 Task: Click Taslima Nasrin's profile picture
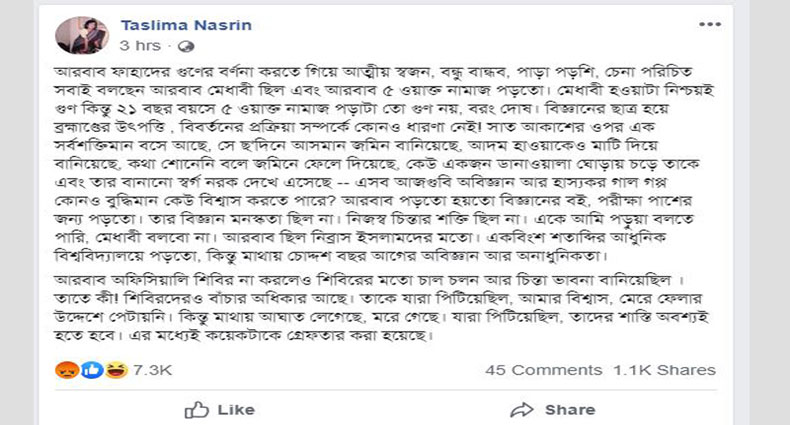[x=86, y=34]
